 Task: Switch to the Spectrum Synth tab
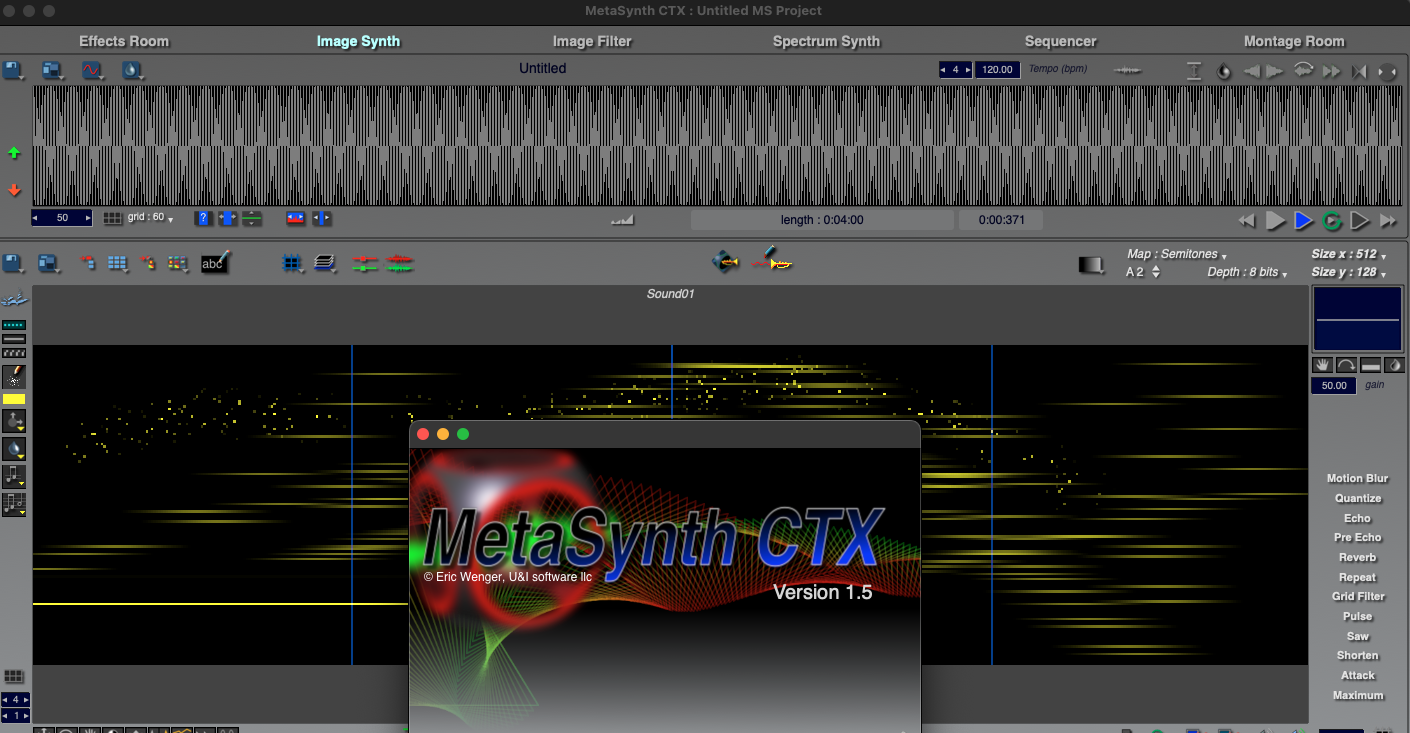point(826,41)
